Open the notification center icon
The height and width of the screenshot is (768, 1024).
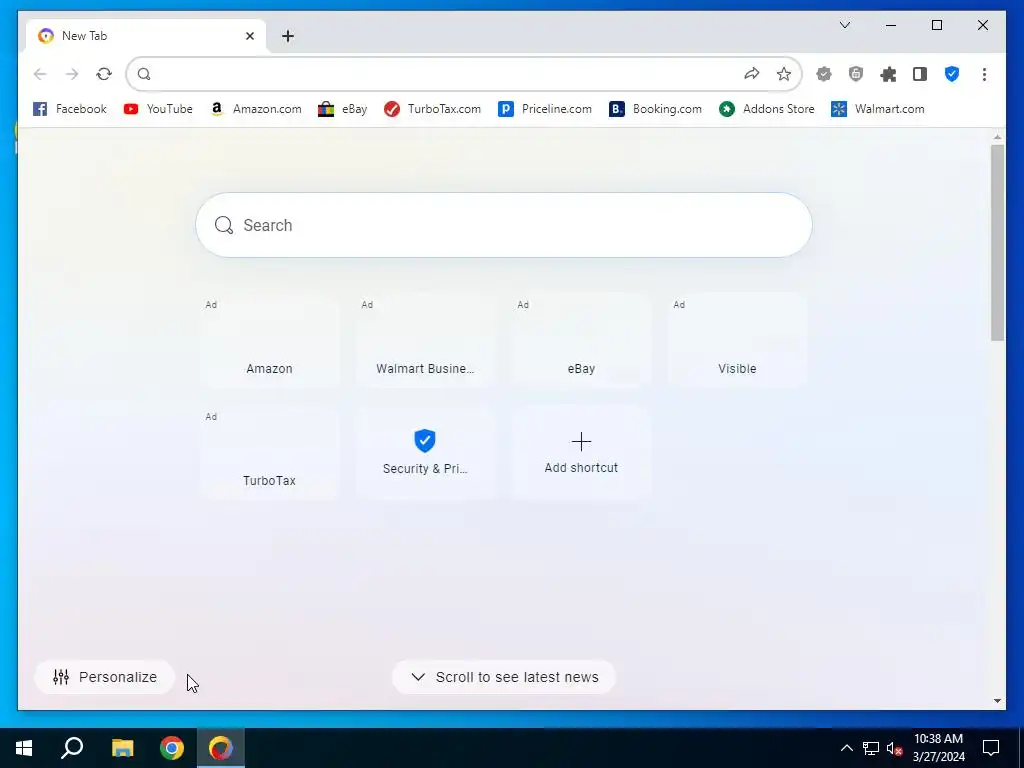[991, 748]
